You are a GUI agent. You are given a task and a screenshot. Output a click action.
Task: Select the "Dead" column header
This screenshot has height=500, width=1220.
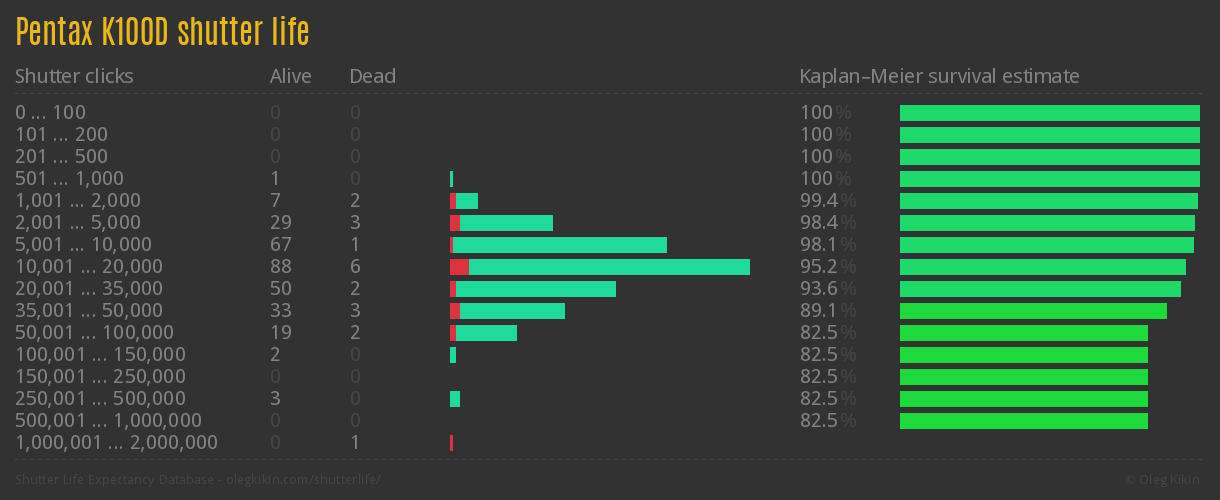(x=373, y=76)
